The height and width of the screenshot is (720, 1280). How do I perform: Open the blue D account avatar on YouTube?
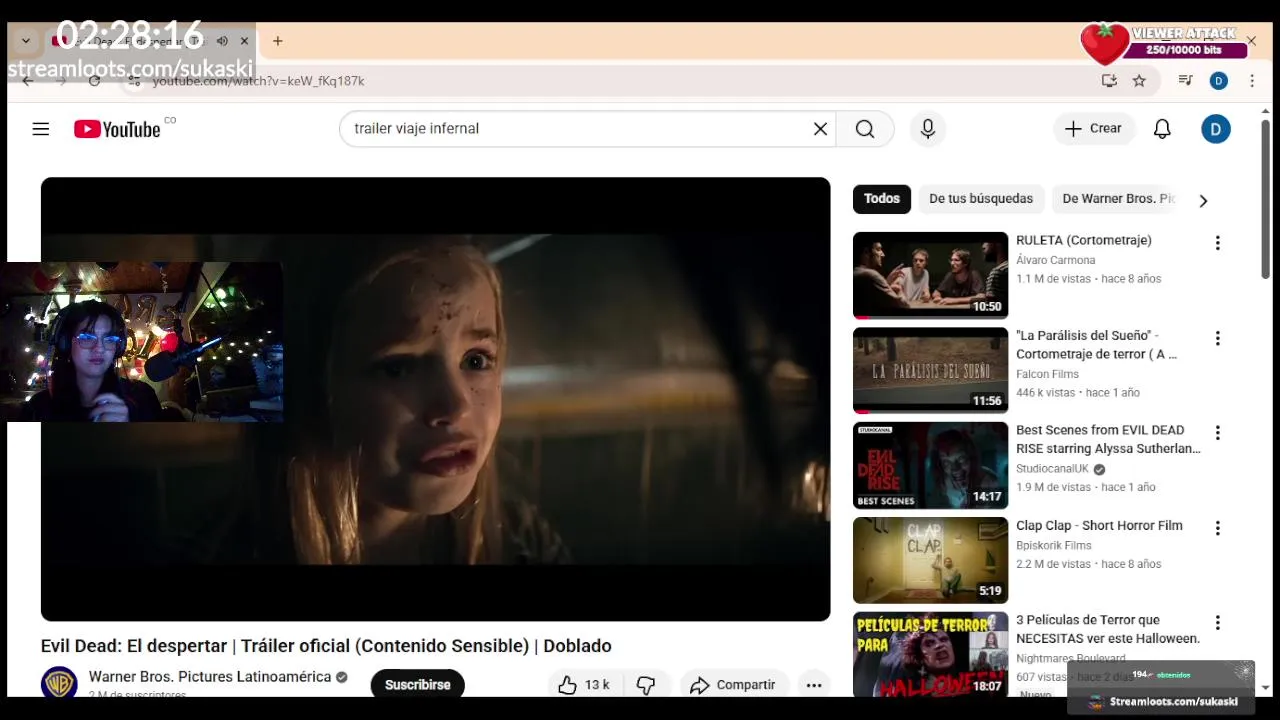pyautogui.click(x=1216, y=129)
